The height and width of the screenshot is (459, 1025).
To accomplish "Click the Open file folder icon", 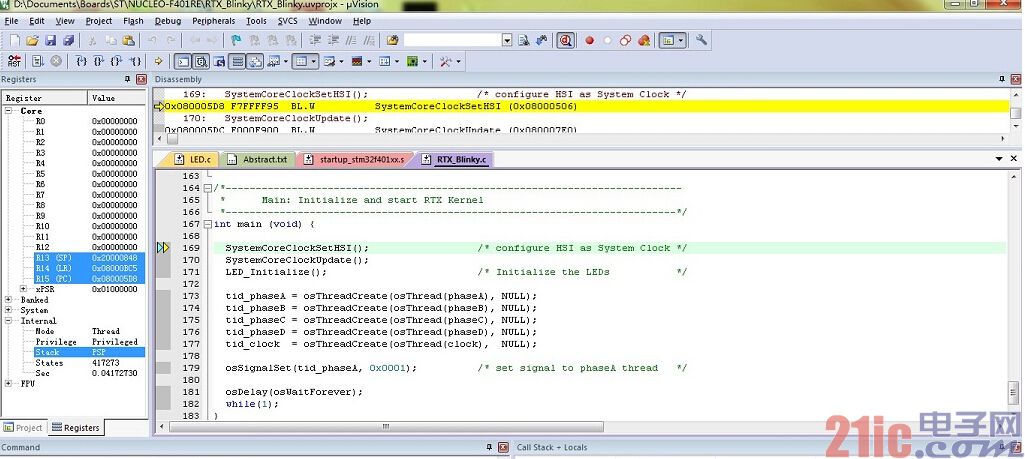I will point(33,40).
